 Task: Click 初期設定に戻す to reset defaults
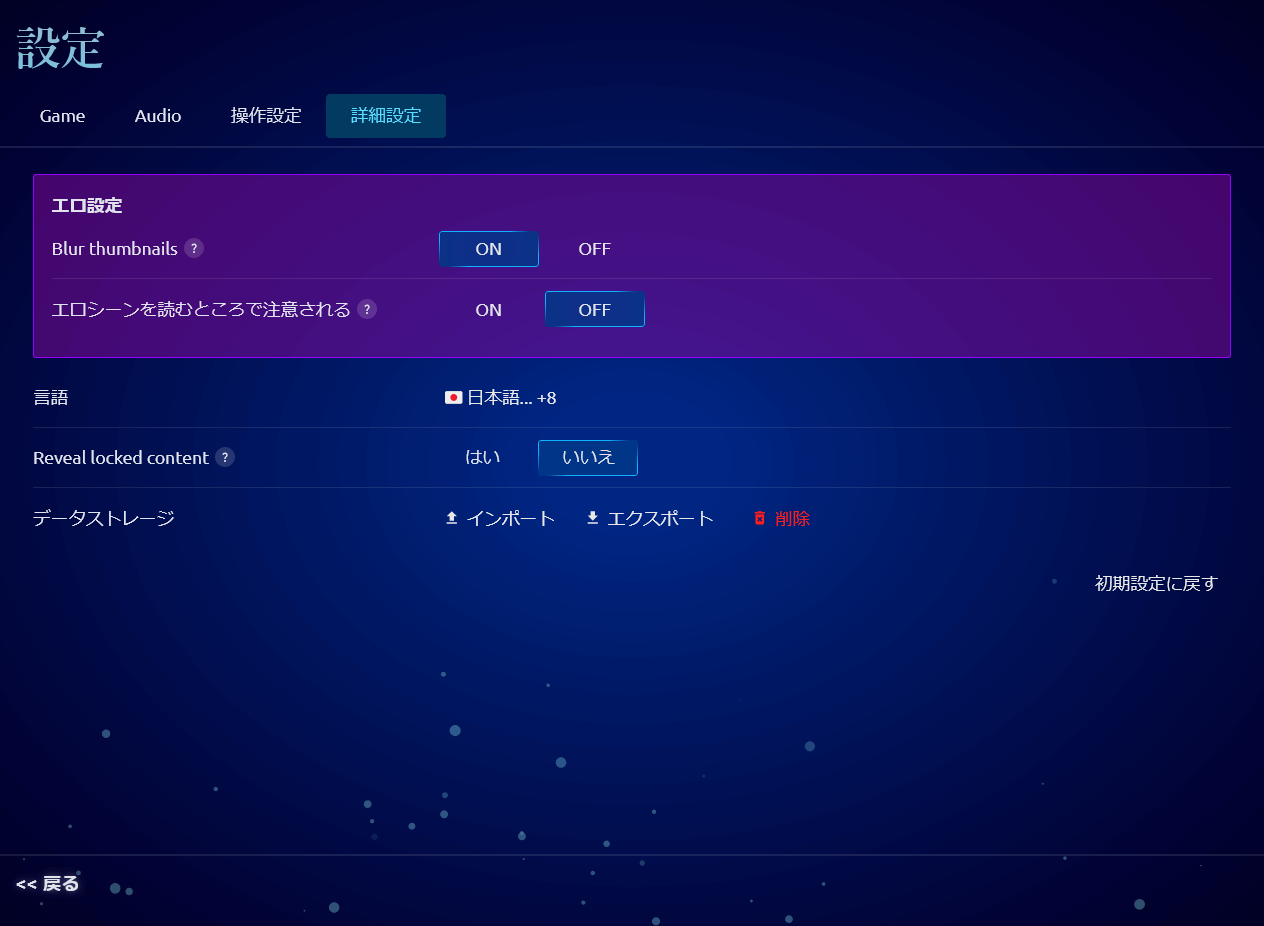click(x=1156, y=584)
